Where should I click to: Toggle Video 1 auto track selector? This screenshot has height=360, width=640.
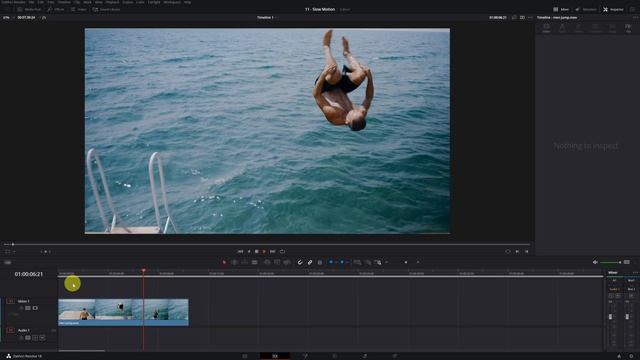pyautogui.click(x=28, y=308)
